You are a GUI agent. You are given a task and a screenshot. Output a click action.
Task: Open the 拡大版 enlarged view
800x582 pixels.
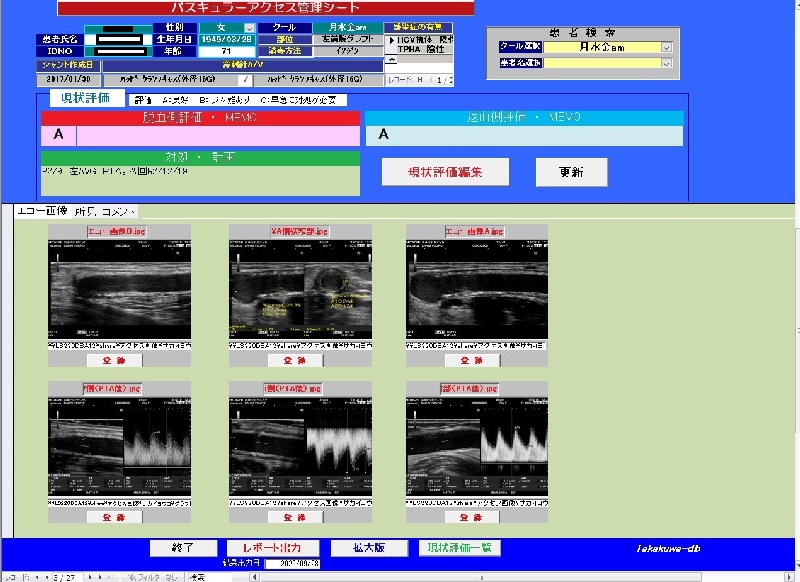point(368,548)
